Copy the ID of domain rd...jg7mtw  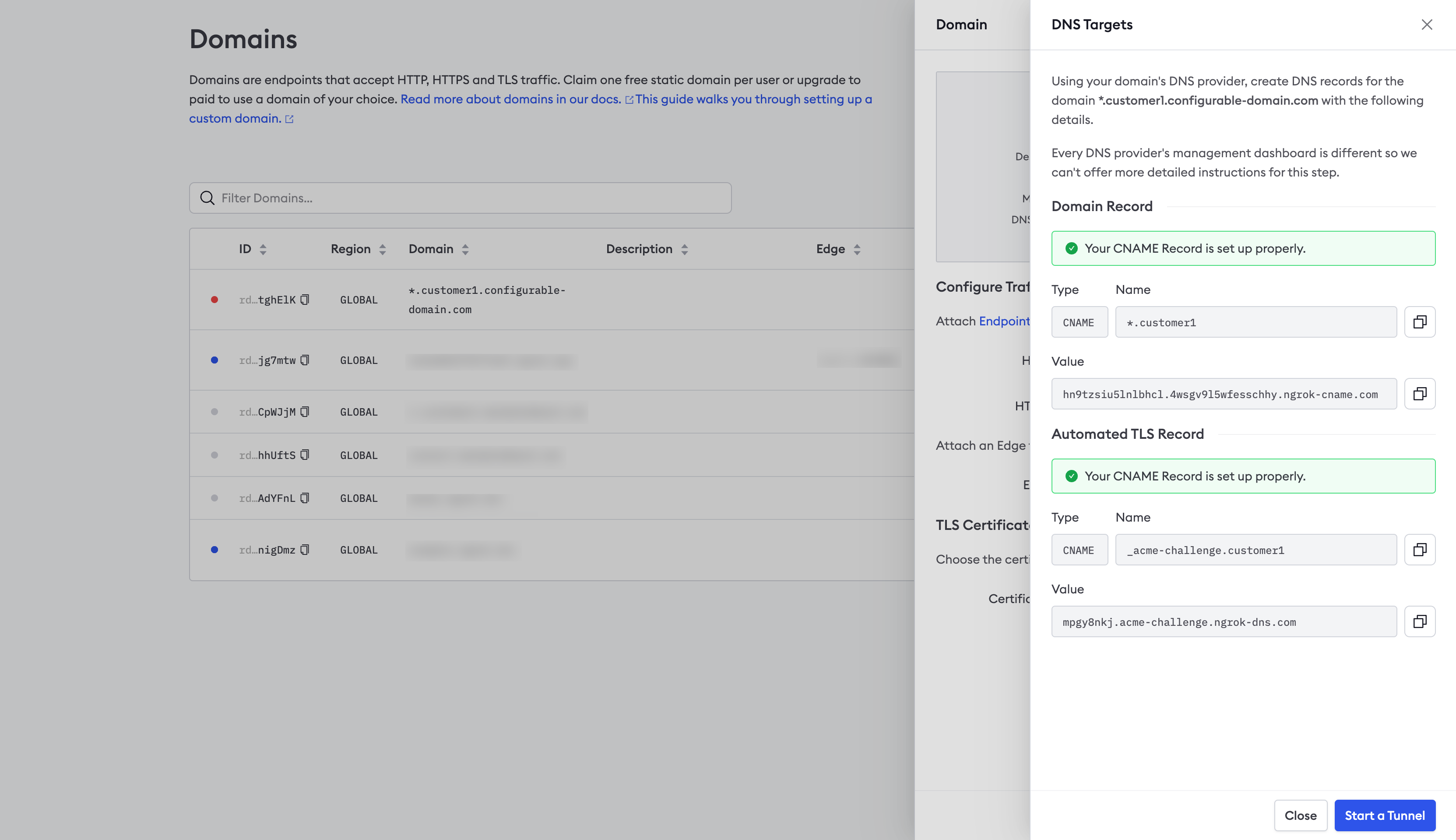point(305,360)
